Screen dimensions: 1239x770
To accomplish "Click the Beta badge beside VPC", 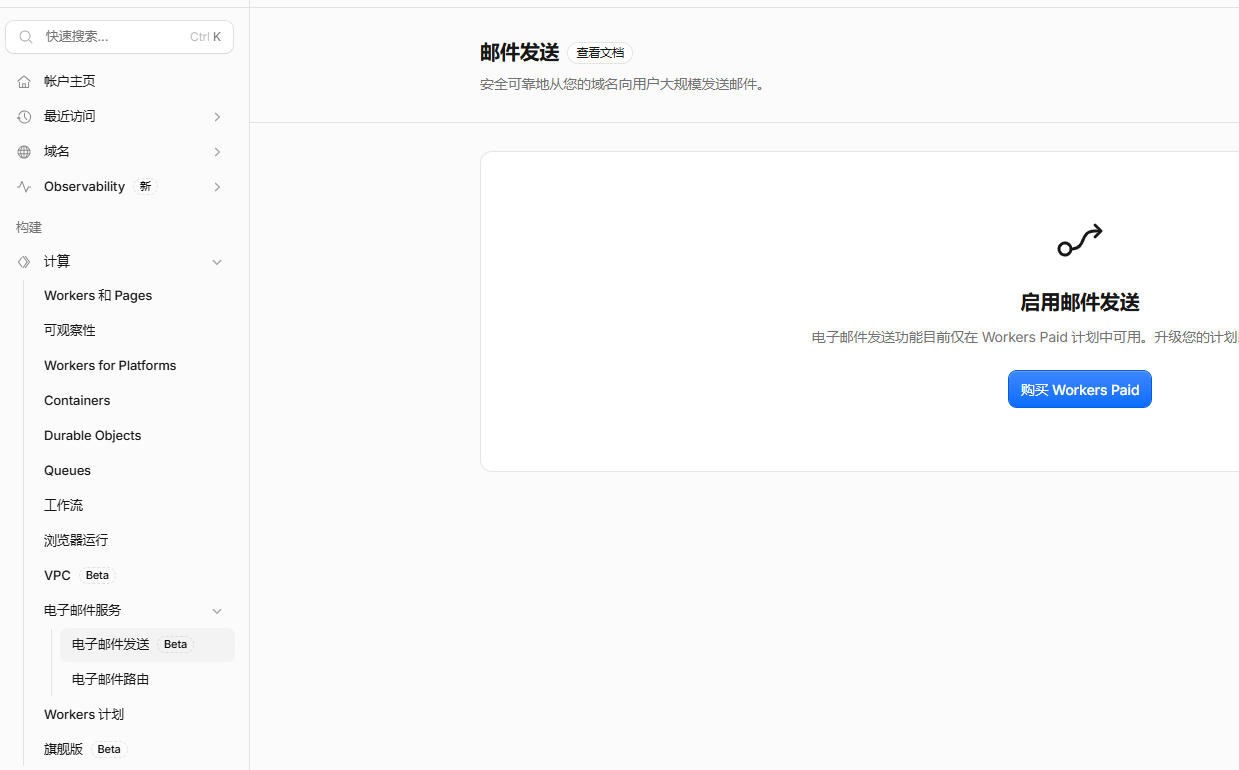I will (x=98, y=576).
